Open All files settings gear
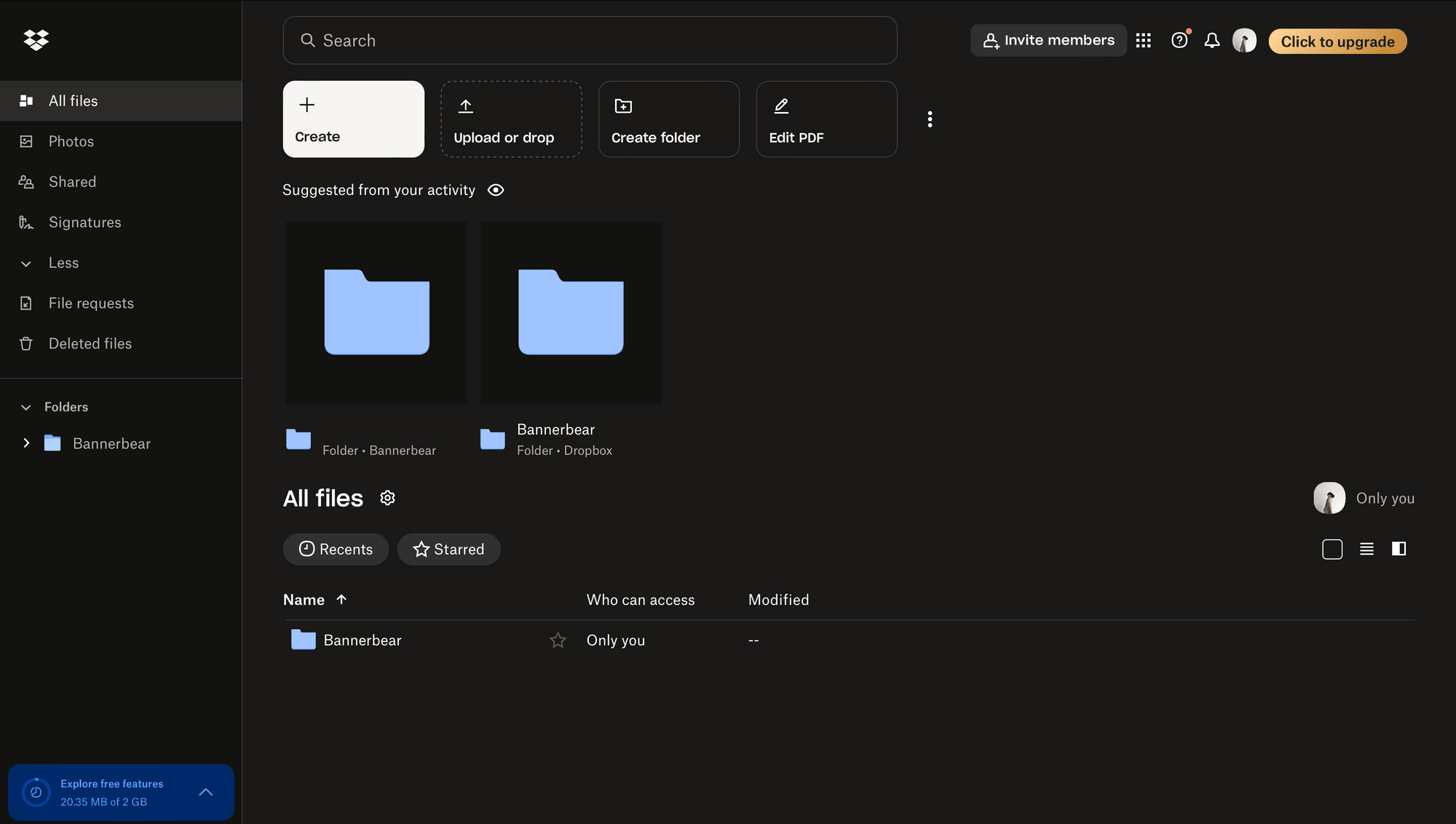The image size is (1456, 824). click(x=387, y=497)
